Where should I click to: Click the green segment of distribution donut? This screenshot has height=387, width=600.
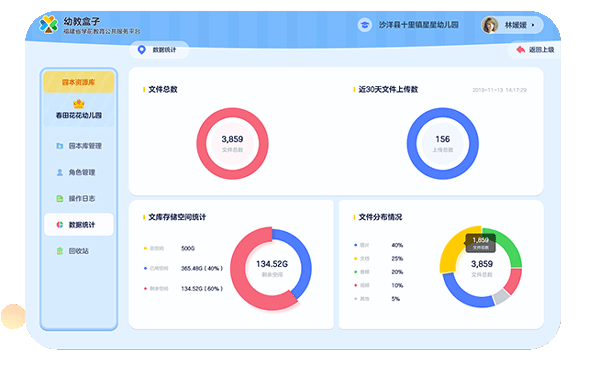click(509, 245)
